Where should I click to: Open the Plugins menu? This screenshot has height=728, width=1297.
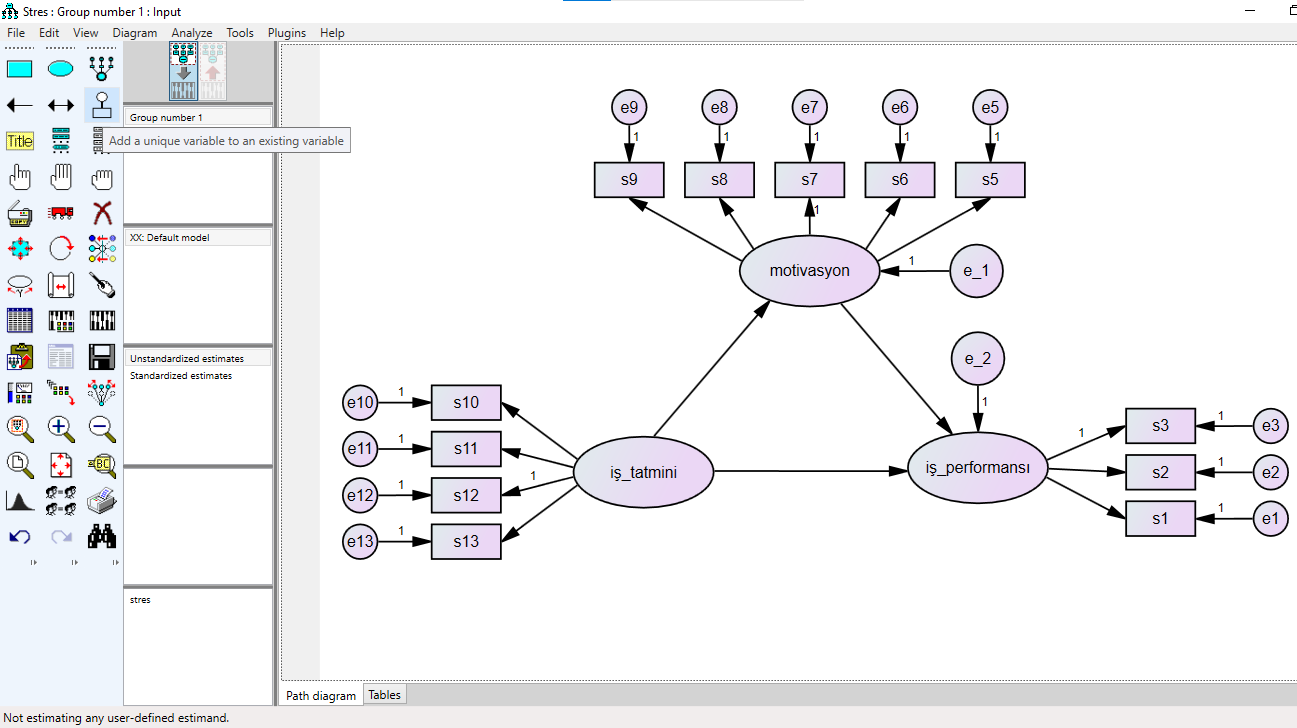(287, 33)
